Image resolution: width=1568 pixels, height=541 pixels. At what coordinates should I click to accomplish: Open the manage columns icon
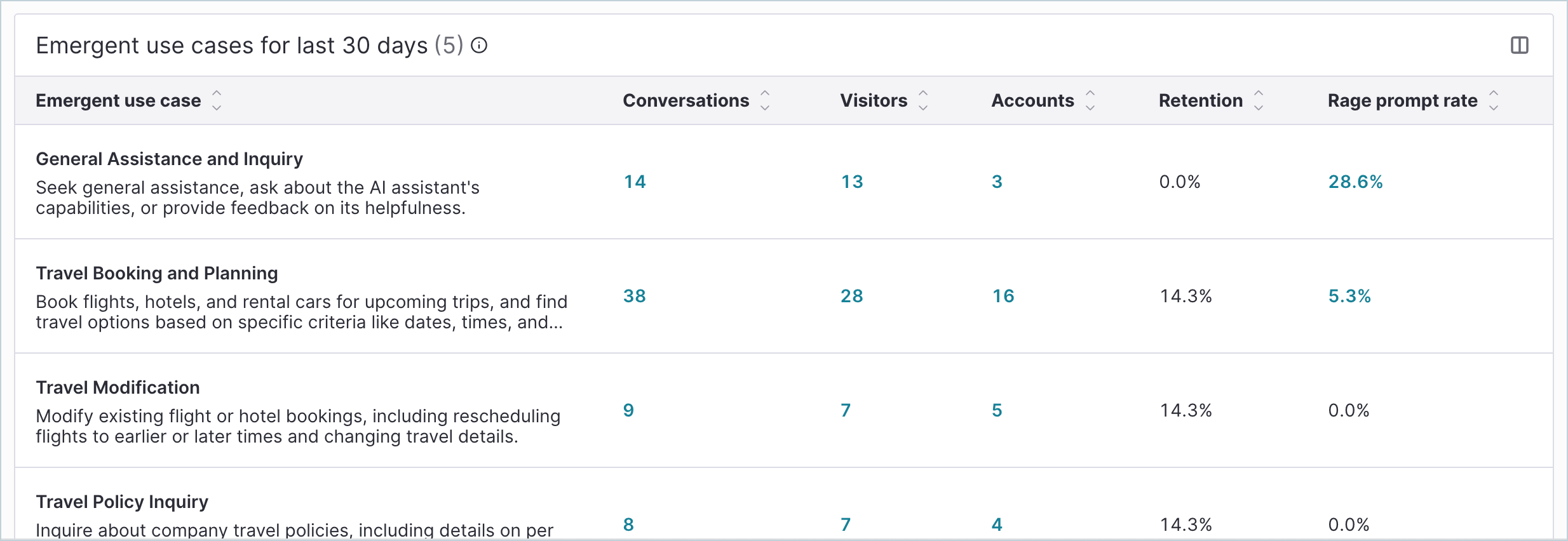(1520, 46)
